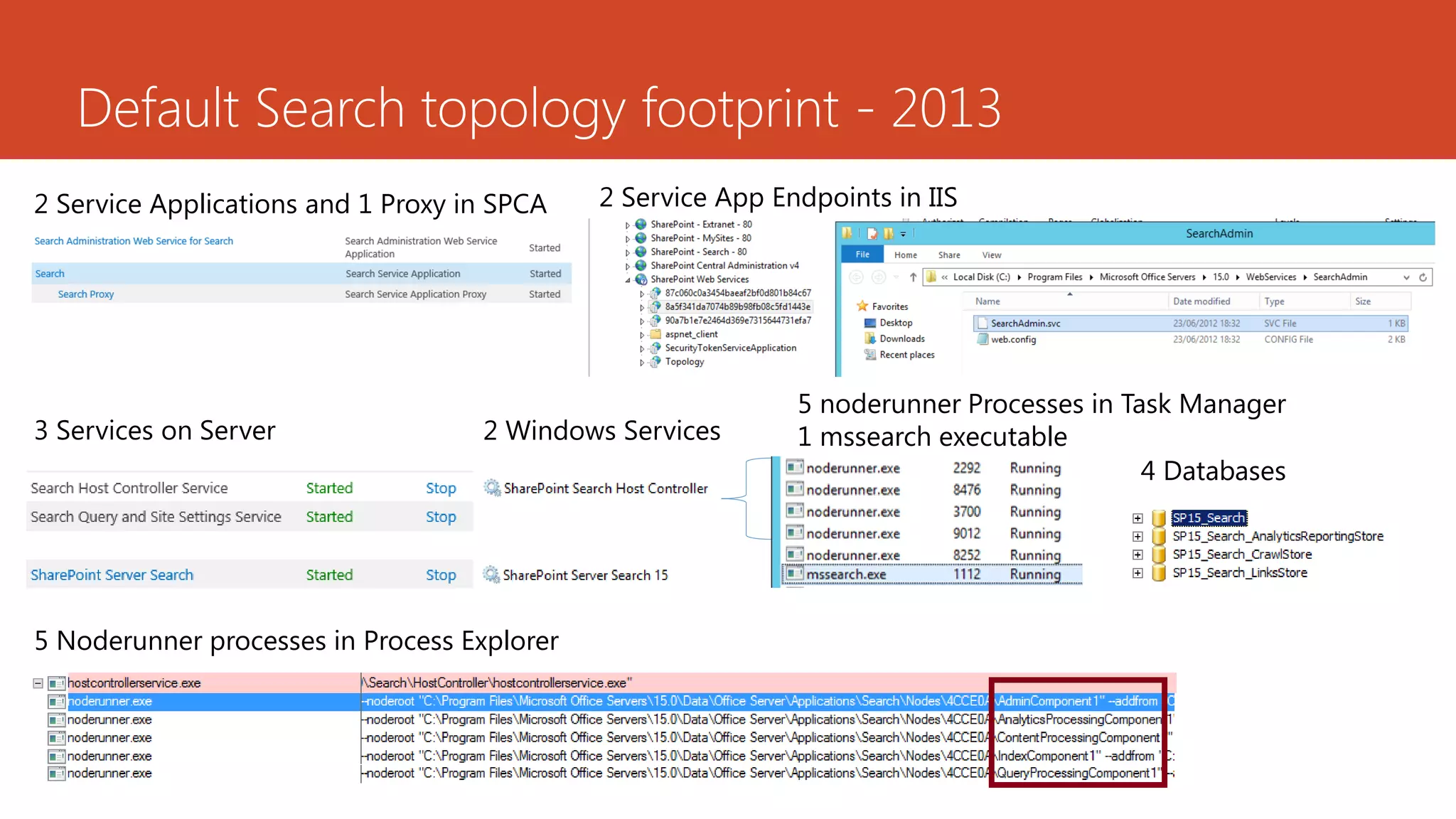The width and height of the screenshot is (1456, 819).
Task: Click the mssearch.exe process icon
Action: click(795, 574)
